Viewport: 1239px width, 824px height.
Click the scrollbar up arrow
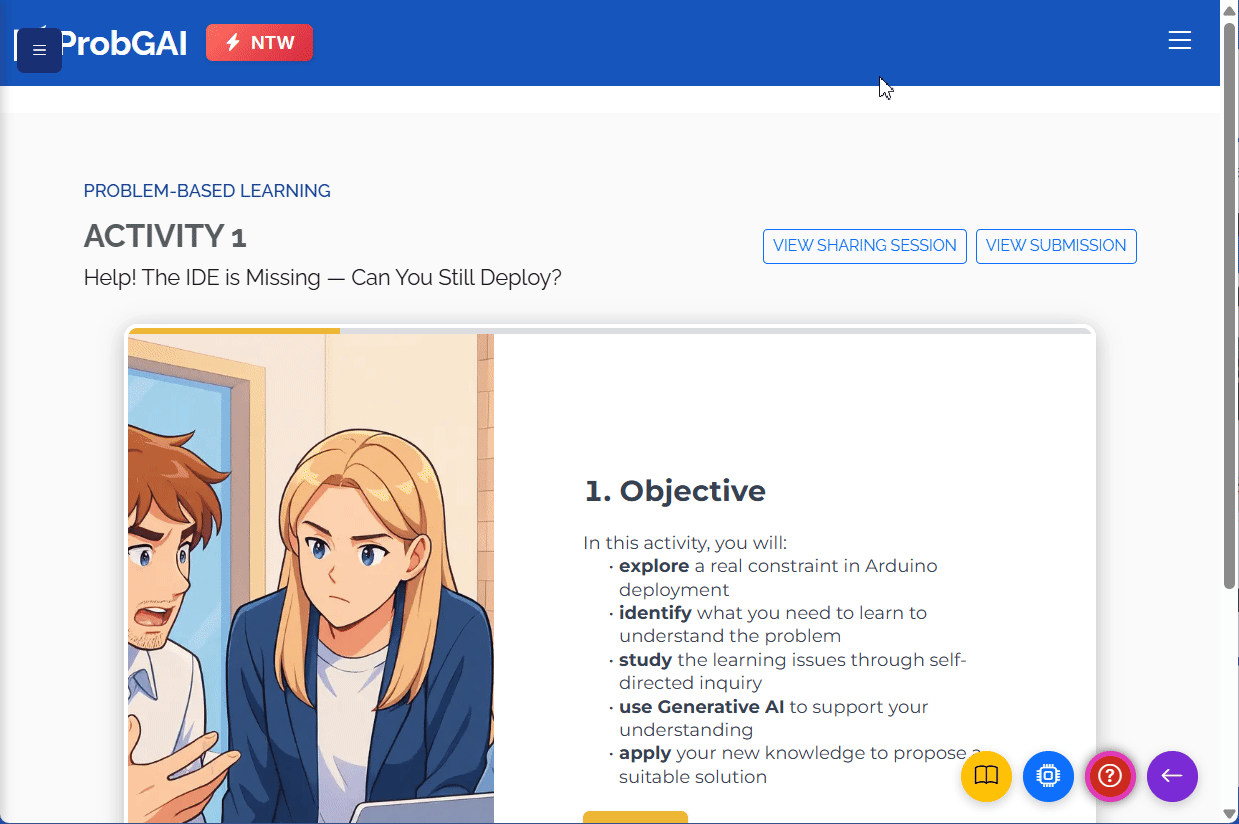click(1229, 9)
